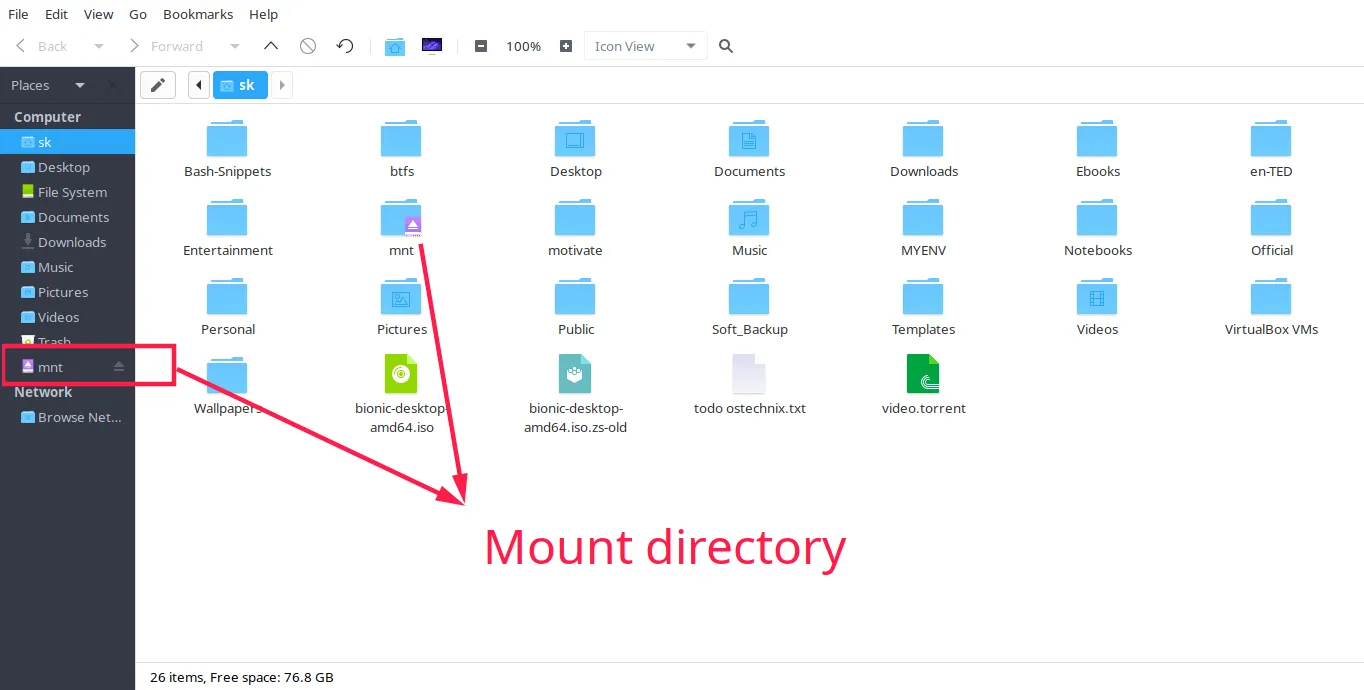Click the search magnifier icon
1364x690 pixels.
point(726,46)
